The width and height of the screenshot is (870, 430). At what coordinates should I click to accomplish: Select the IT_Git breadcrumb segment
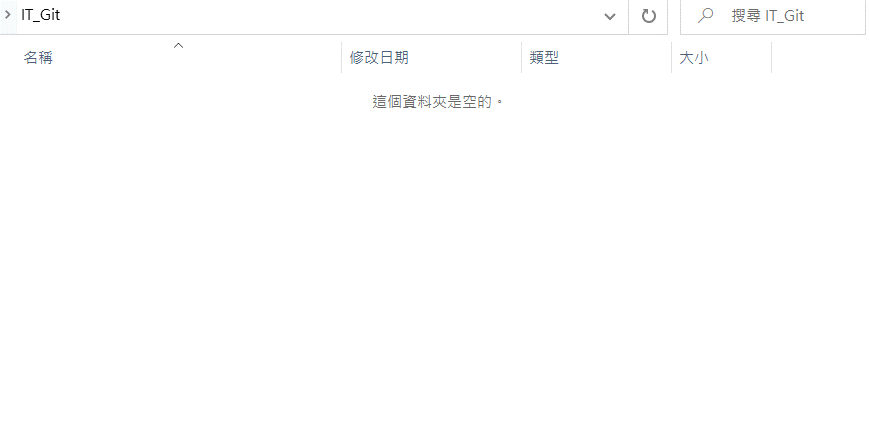coord(41,15)
